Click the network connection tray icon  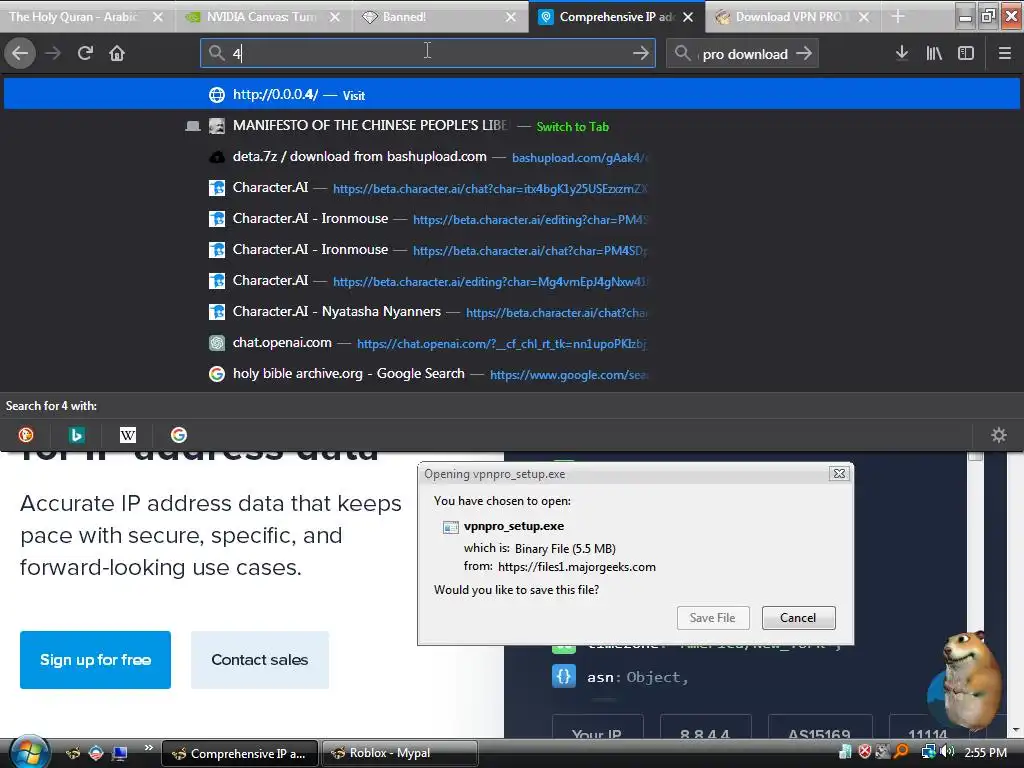point(928,752)
